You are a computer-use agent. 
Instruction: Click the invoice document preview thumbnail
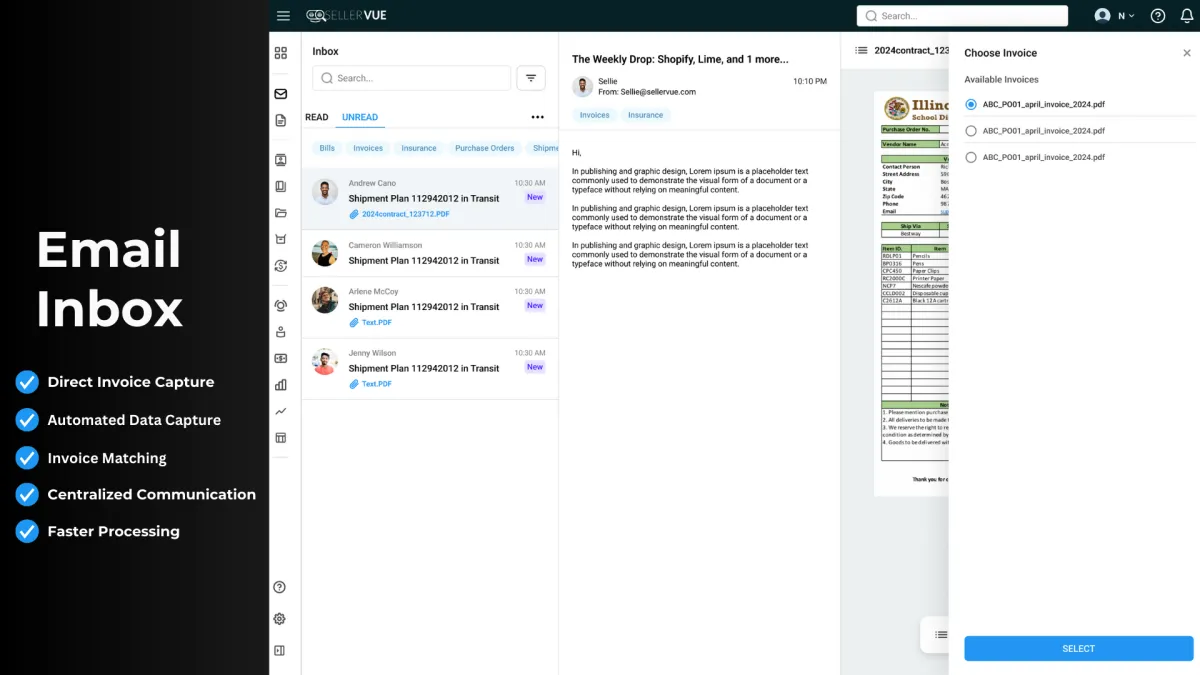tap(911, 293)
